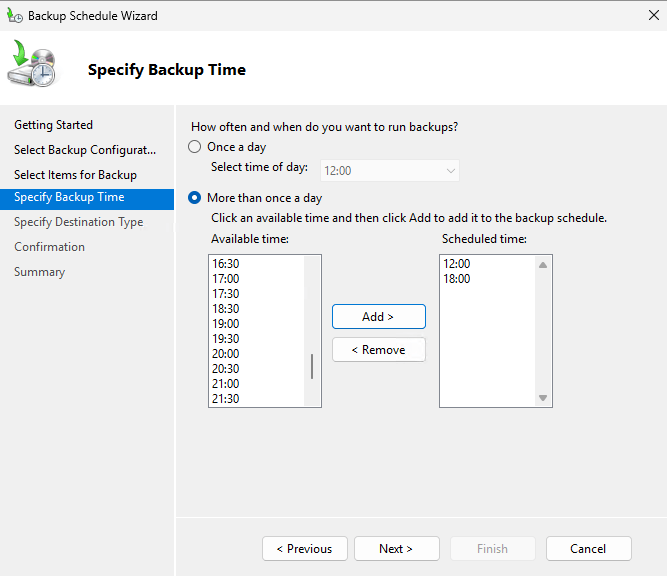Go to Getting Started step
Viewport: 667px width, 576px height.
53,125
